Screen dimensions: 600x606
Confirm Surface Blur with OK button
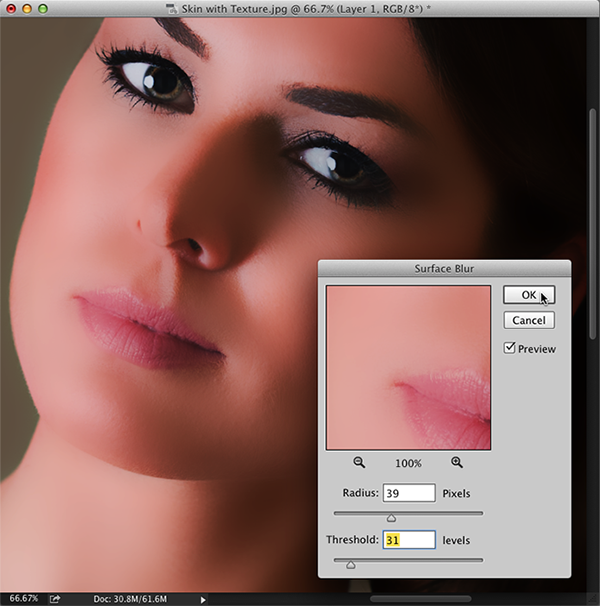point(528,295)
